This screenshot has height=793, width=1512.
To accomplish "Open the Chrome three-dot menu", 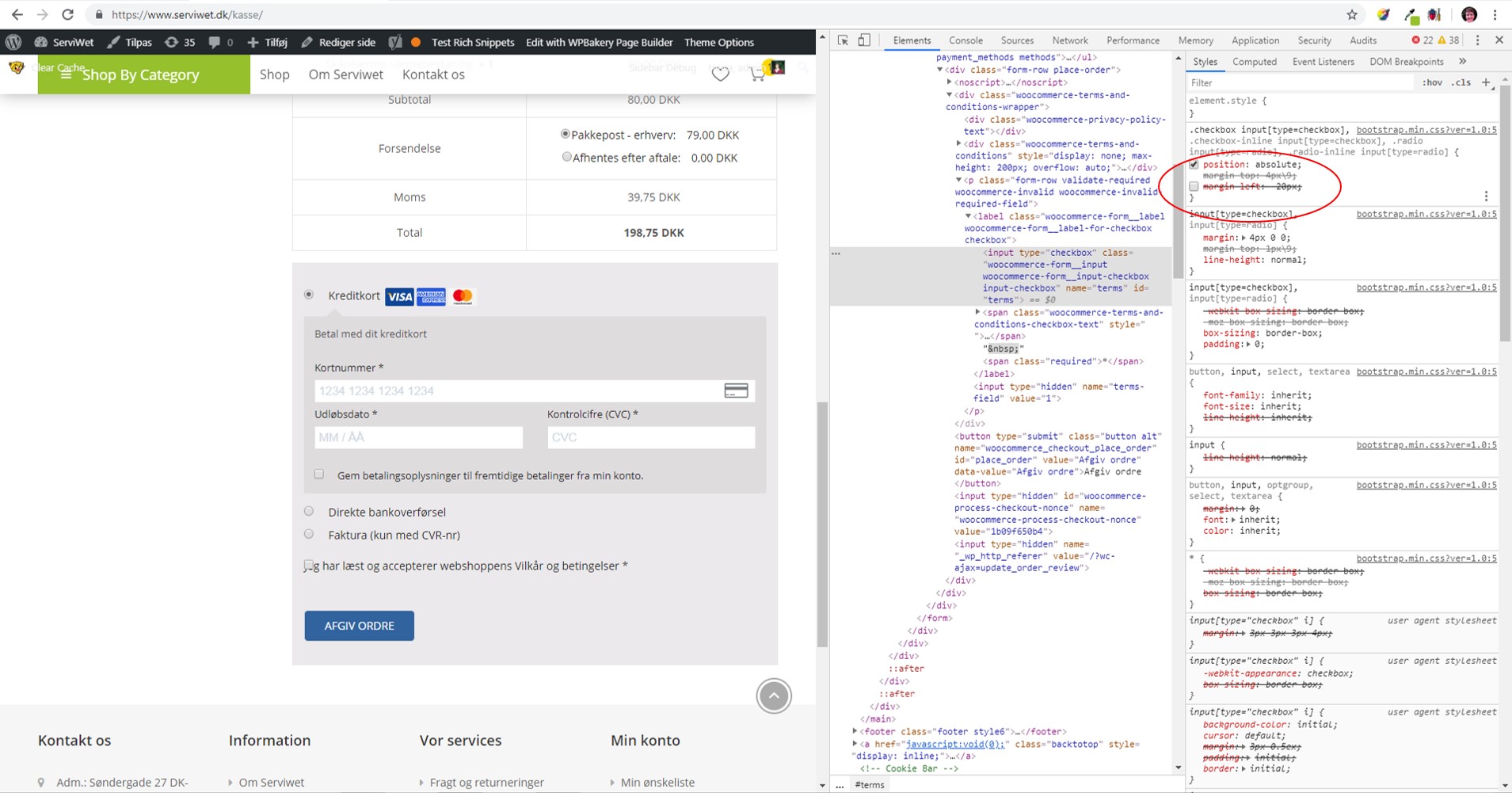I will [1495, 14].
